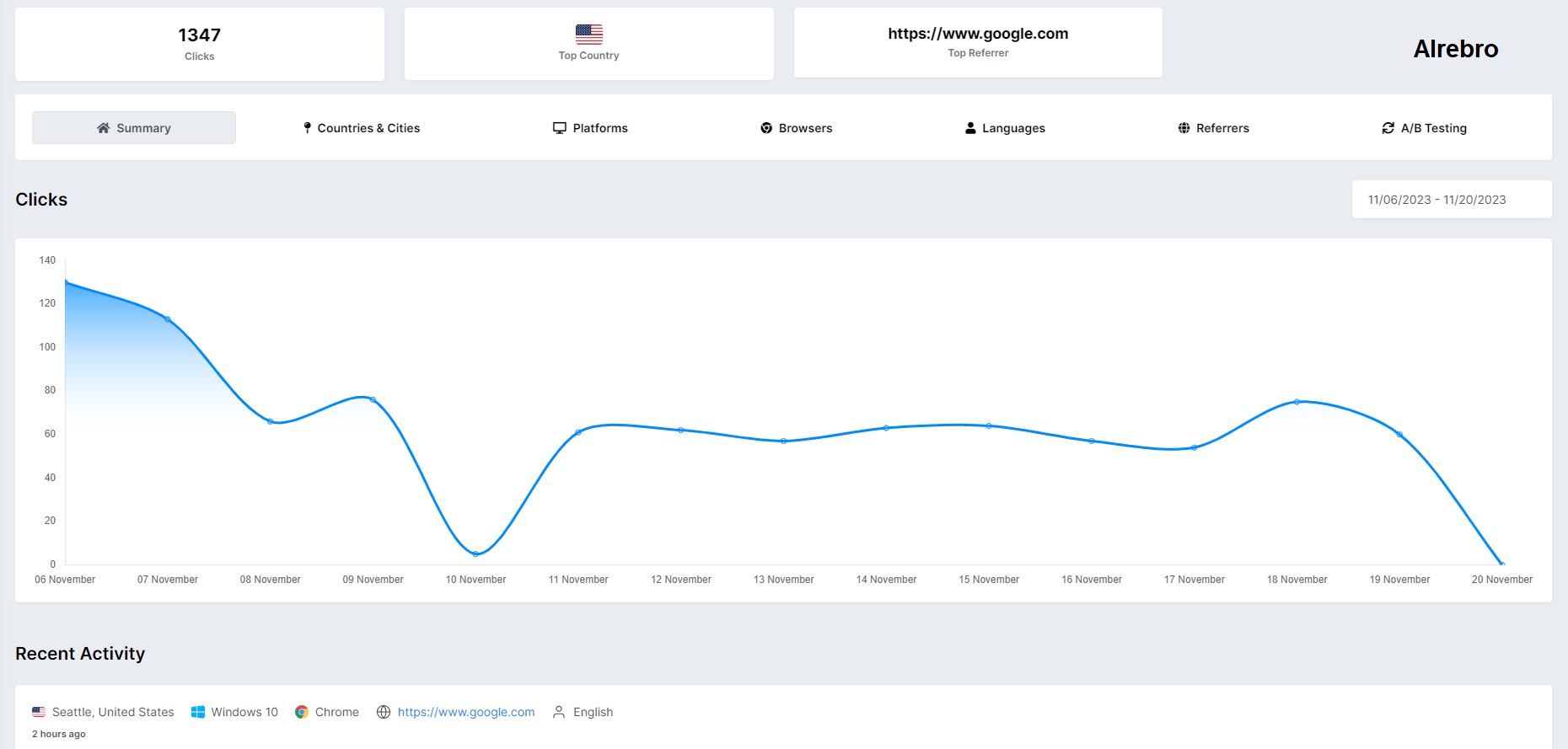
Task: Click the person icon beside Languages tab
Action: pyautogui.click(x=970, y=128)
